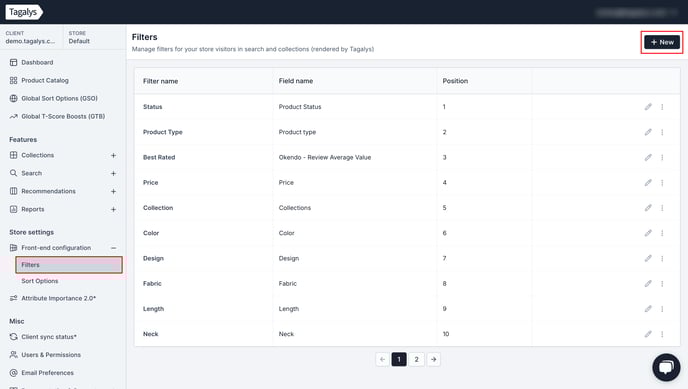Viewport: 688px width, 389px height.
Task: Click the + New filter button
Action: tap(662, 42)
